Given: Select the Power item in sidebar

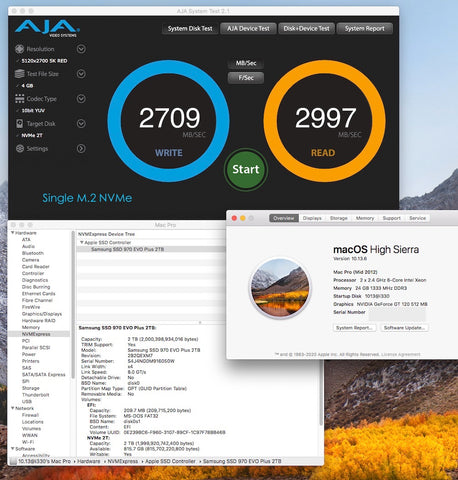Looking at the screenshot, I should point(29,354).
